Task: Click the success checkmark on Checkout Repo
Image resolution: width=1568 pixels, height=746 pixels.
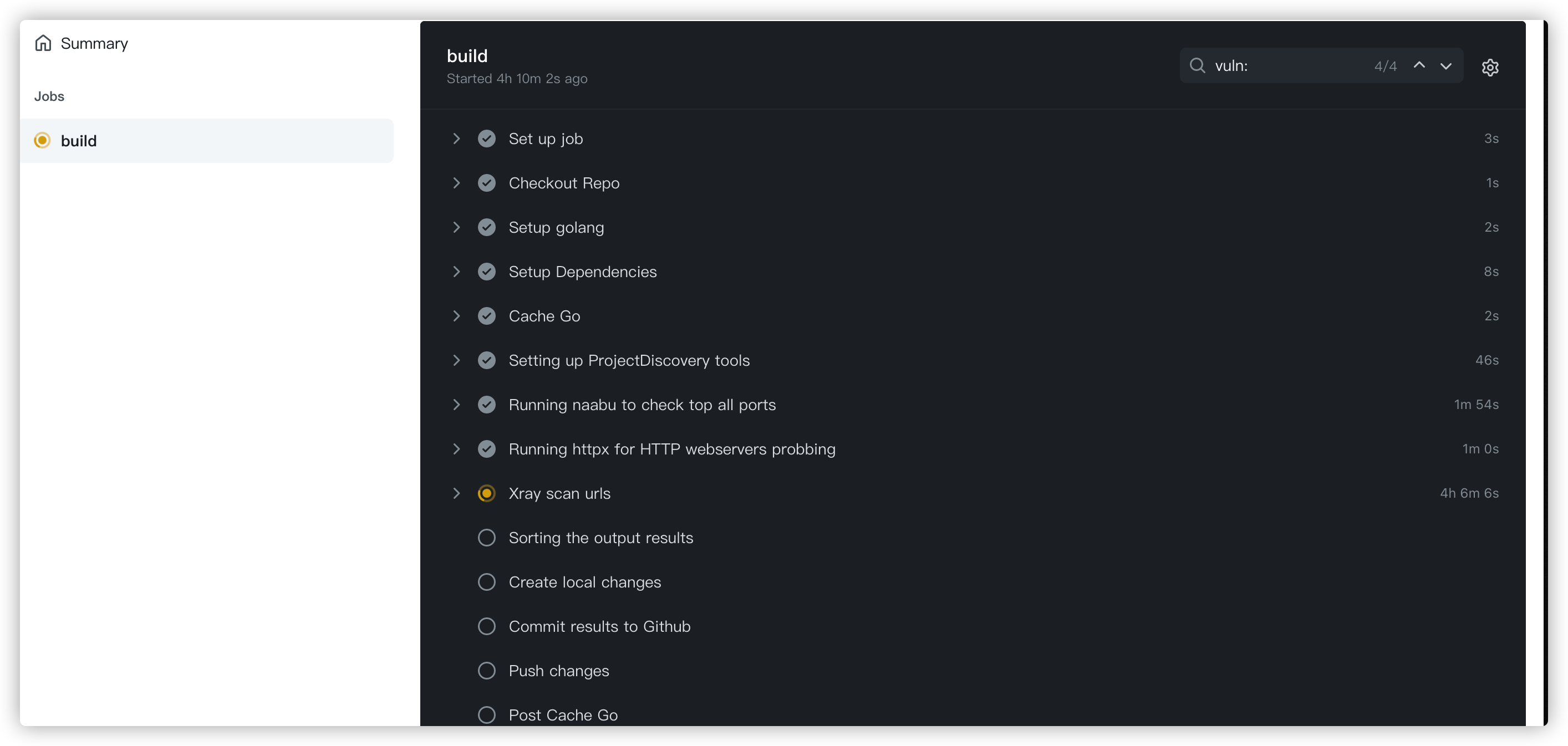Action: [486, 182]
